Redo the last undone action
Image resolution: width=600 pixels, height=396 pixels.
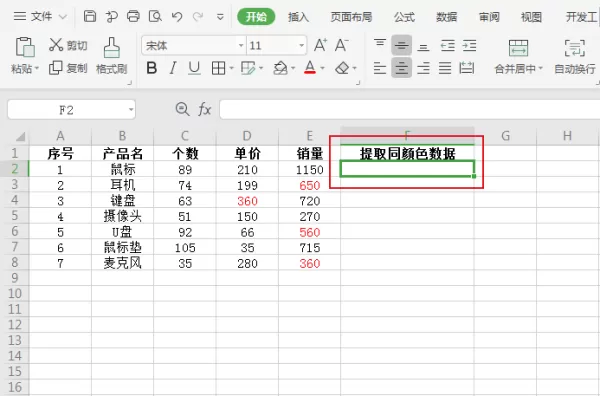[x=198, y=16]
